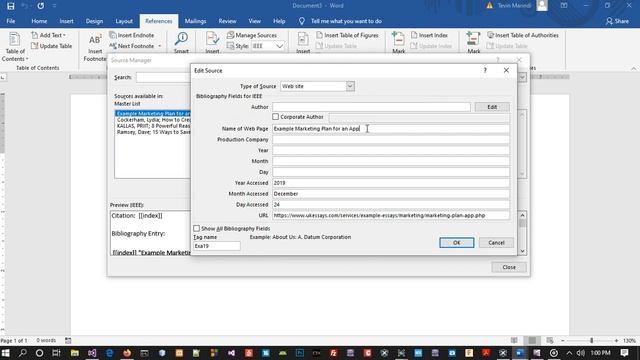
Task: Click the Save icon in title bar
Action: coord(11,6)
